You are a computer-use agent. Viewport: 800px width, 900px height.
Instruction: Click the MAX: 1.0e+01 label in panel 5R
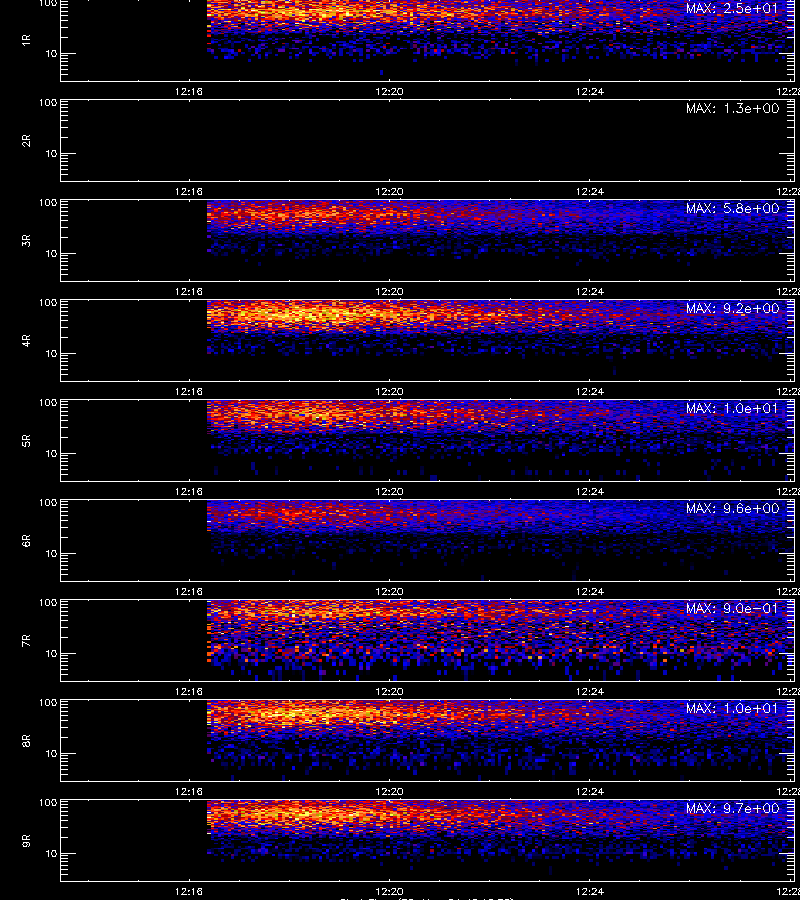pos(732,408)
